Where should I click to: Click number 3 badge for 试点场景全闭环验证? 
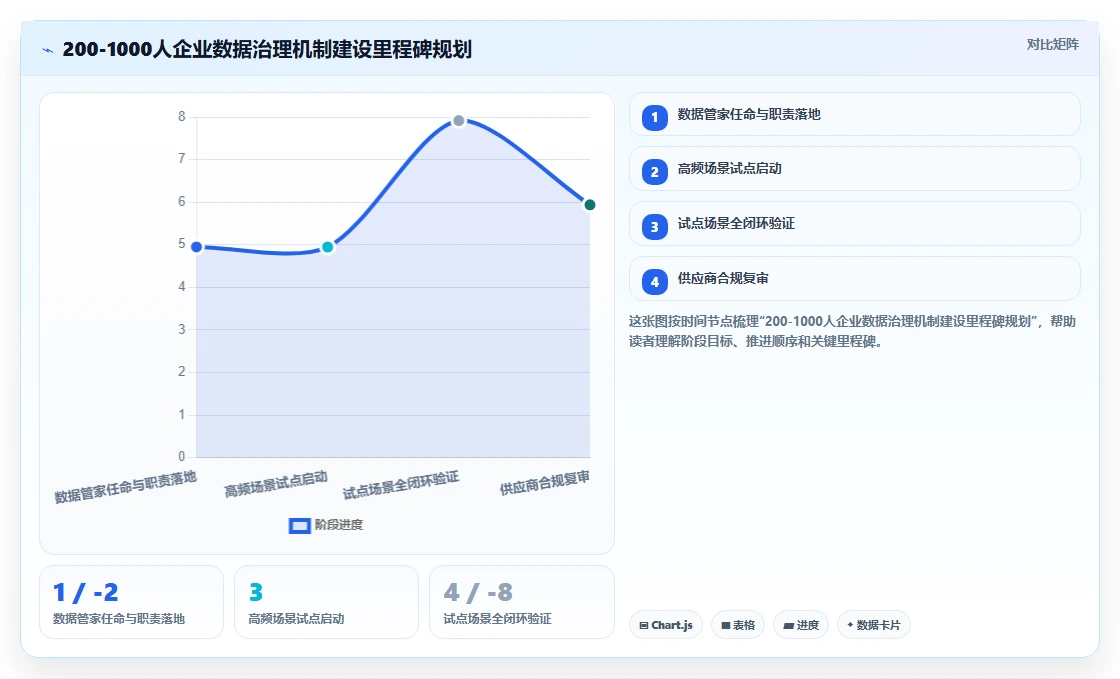[x=654, y=227]
